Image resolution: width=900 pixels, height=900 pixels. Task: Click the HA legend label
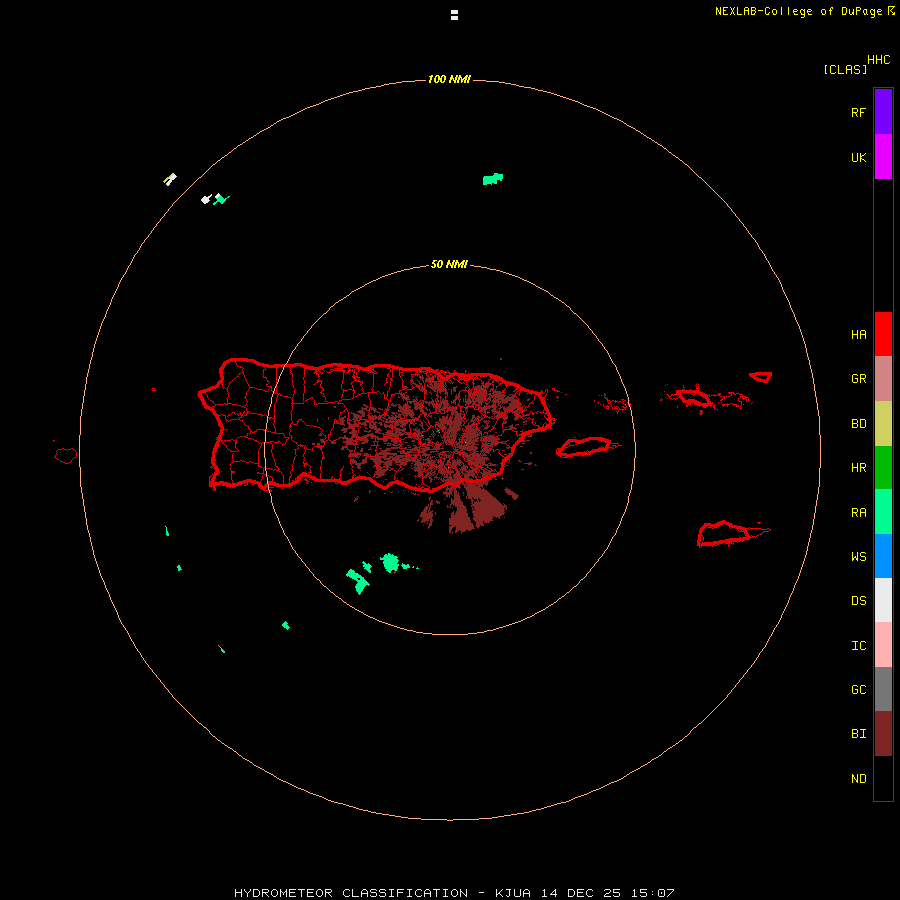(858, 334)
